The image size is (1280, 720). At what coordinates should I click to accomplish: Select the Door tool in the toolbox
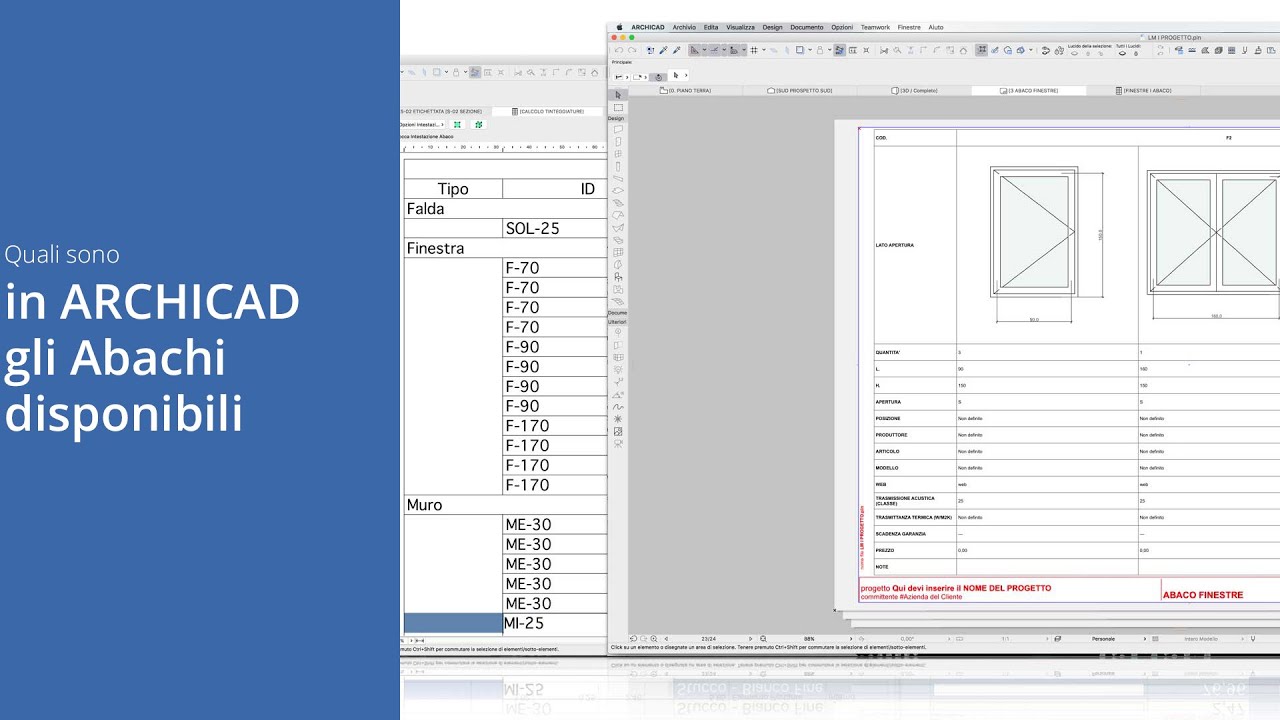(x=618, y=141)
